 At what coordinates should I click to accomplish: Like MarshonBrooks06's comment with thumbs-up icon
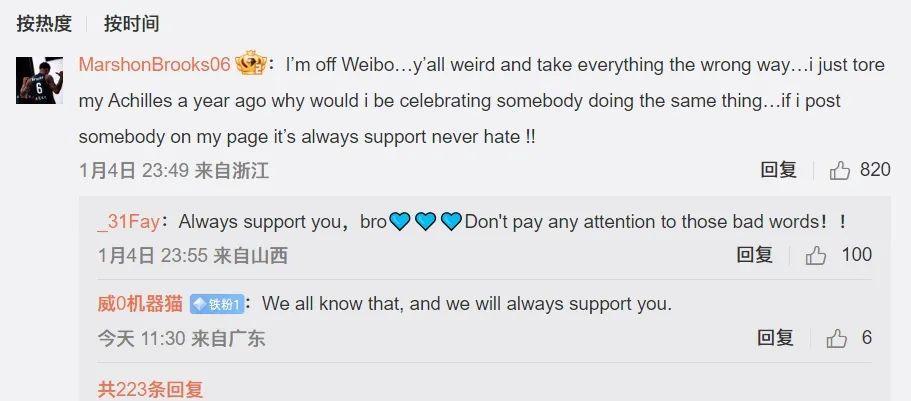(x=840, y=171)
